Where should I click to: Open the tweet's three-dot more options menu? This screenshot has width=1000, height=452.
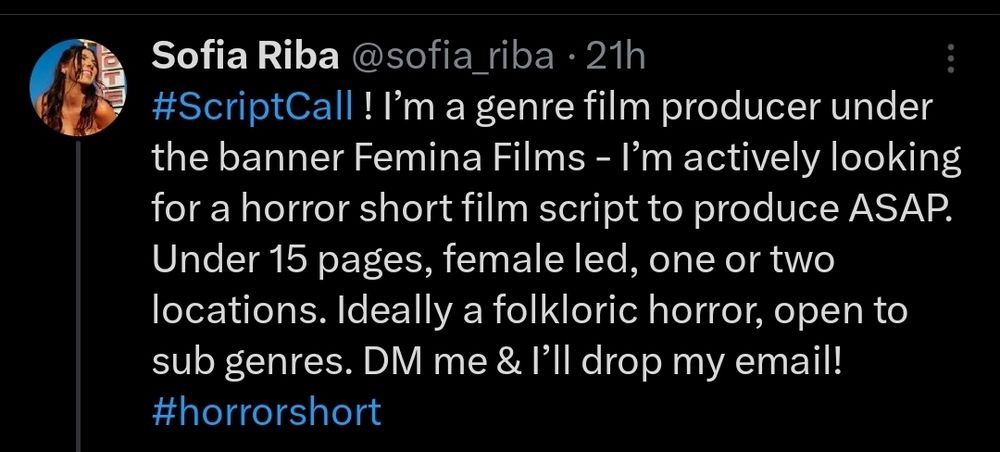[x=949, y=61]
